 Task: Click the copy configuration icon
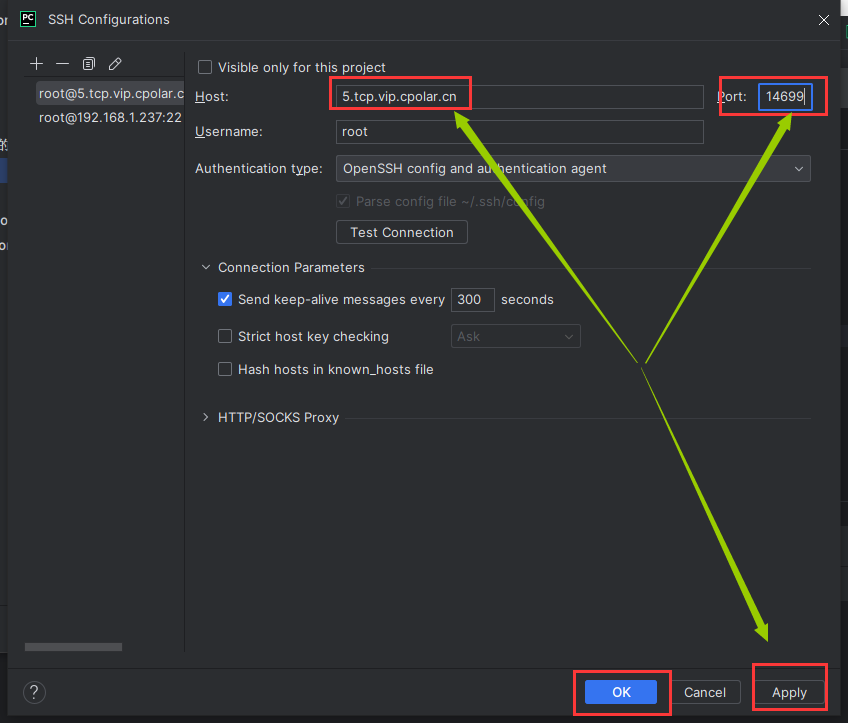[89, 64]
